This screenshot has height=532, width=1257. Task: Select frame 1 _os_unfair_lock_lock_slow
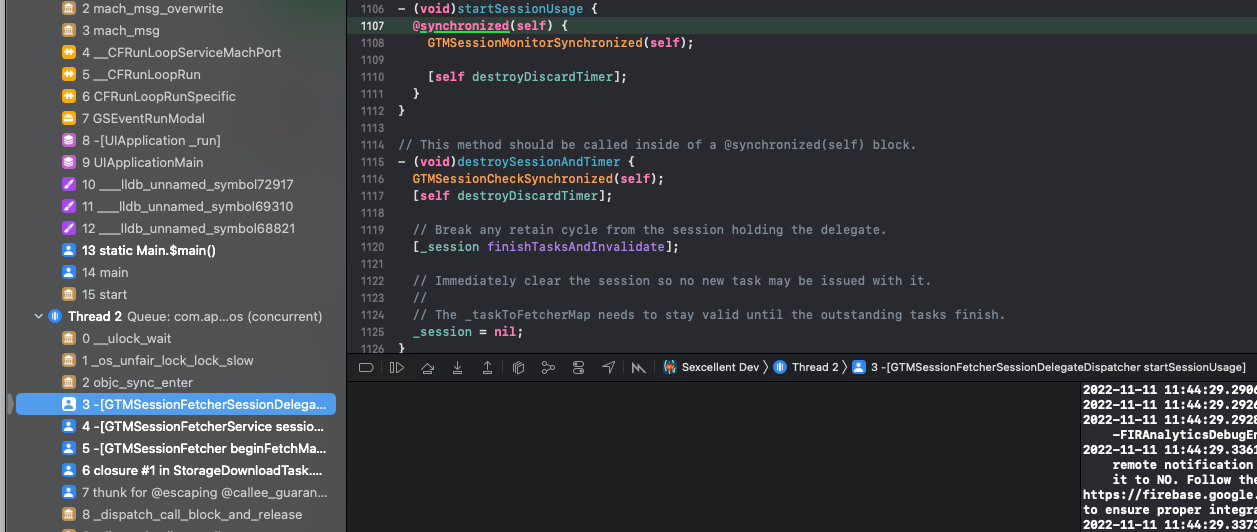tap(175, 360)
